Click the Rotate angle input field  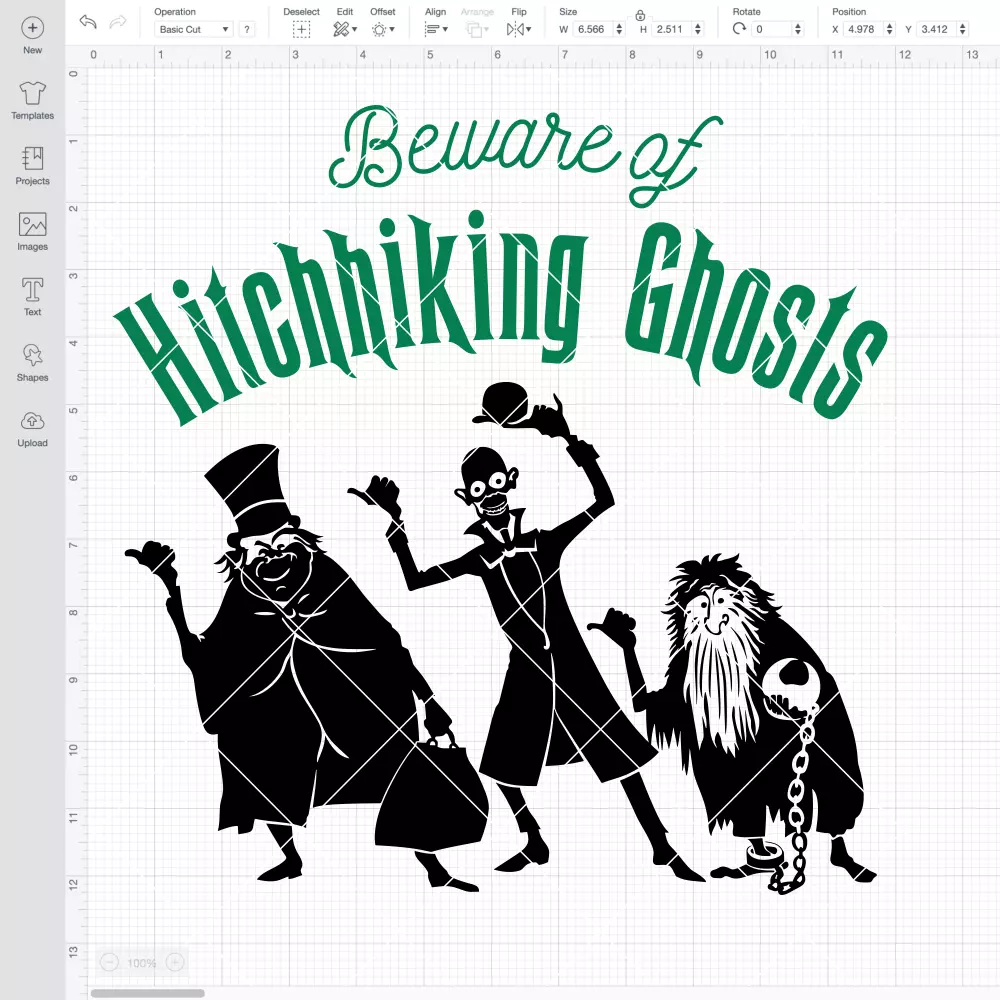pos(772,29)
